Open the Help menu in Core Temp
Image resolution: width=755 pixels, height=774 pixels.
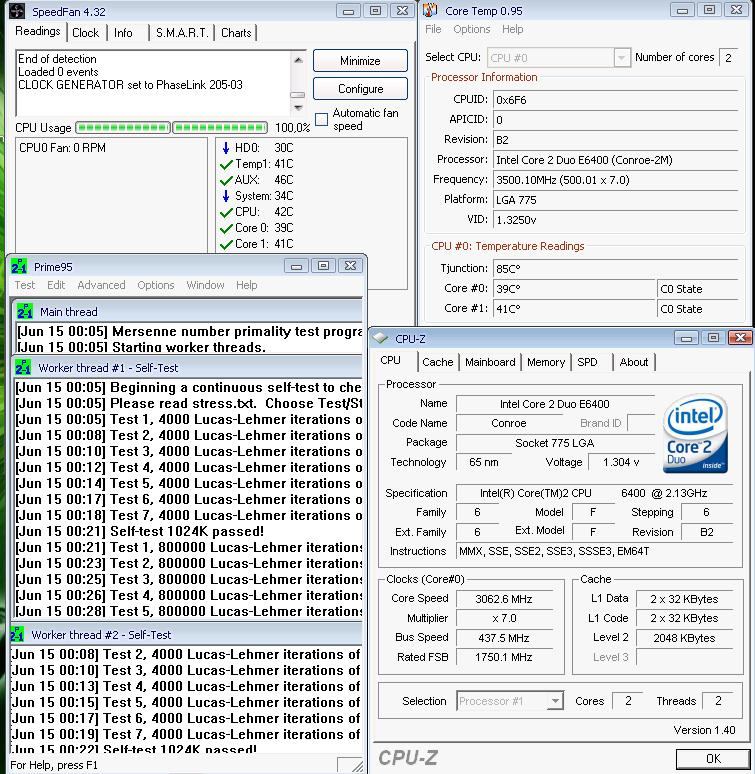pyautogui.click(x=512, y=29)
